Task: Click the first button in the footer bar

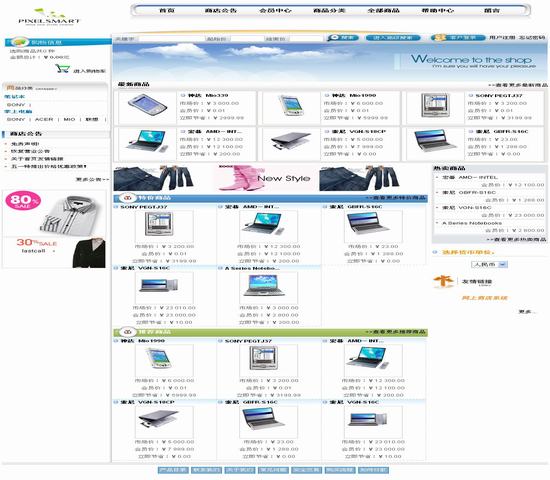Action: point(173,470)
